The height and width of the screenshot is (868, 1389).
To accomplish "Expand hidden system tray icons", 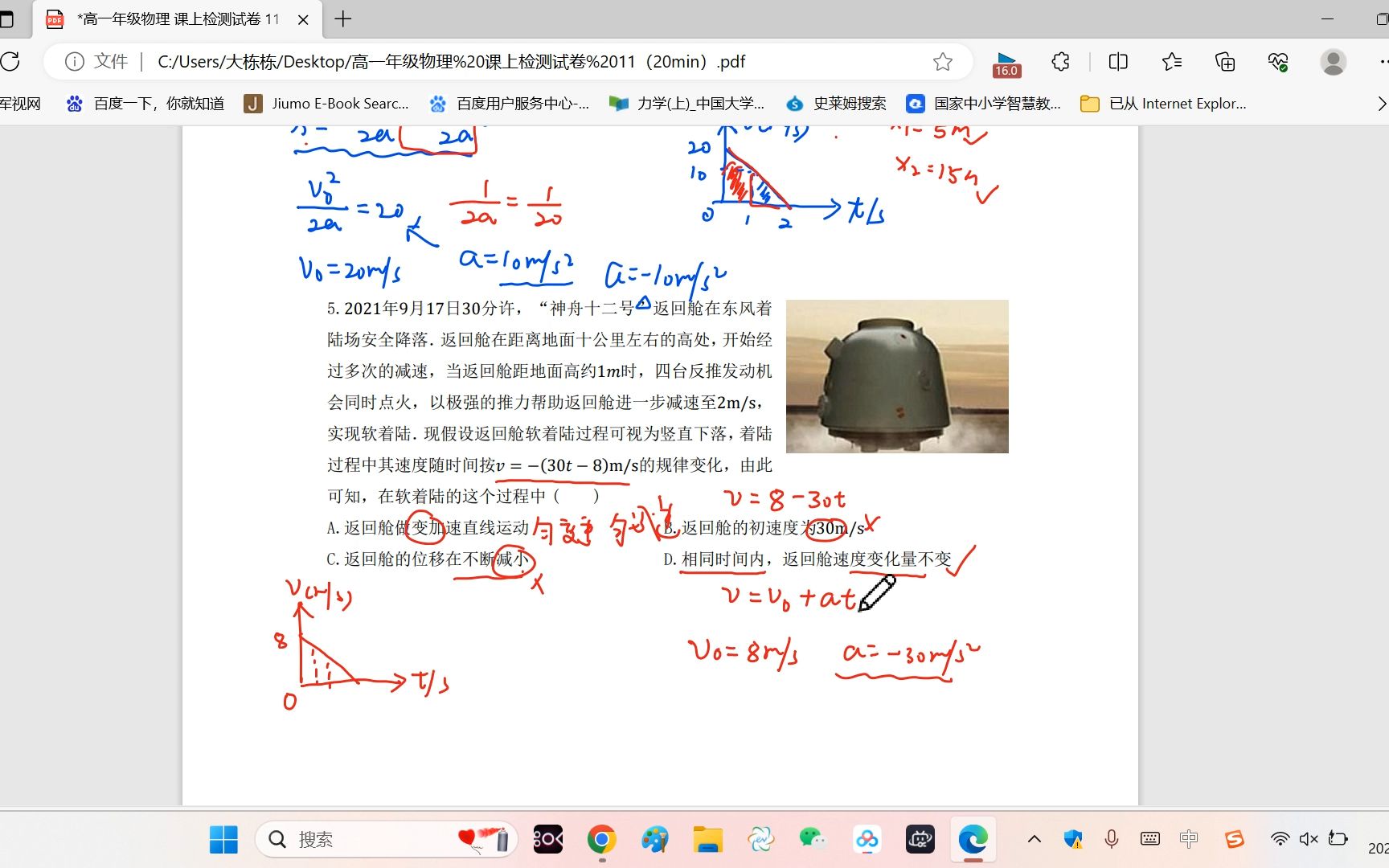I will click(1033, 839).
